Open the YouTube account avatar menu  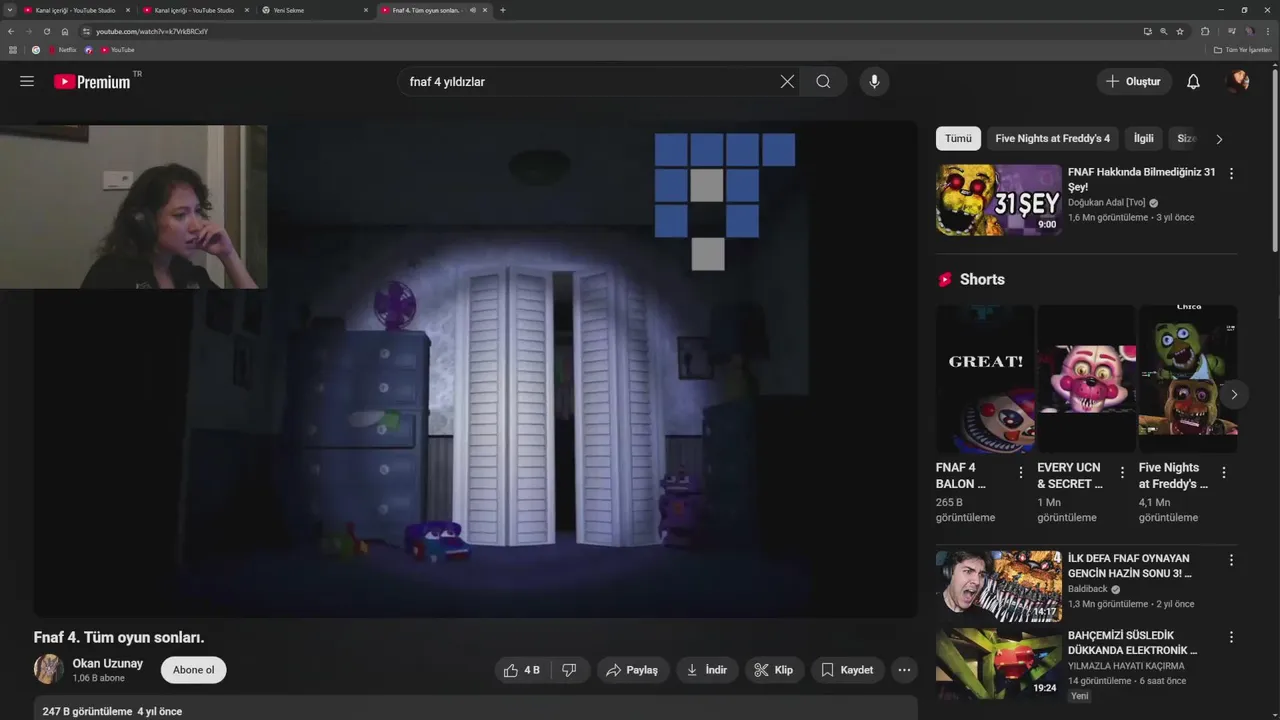[1238, 81]
